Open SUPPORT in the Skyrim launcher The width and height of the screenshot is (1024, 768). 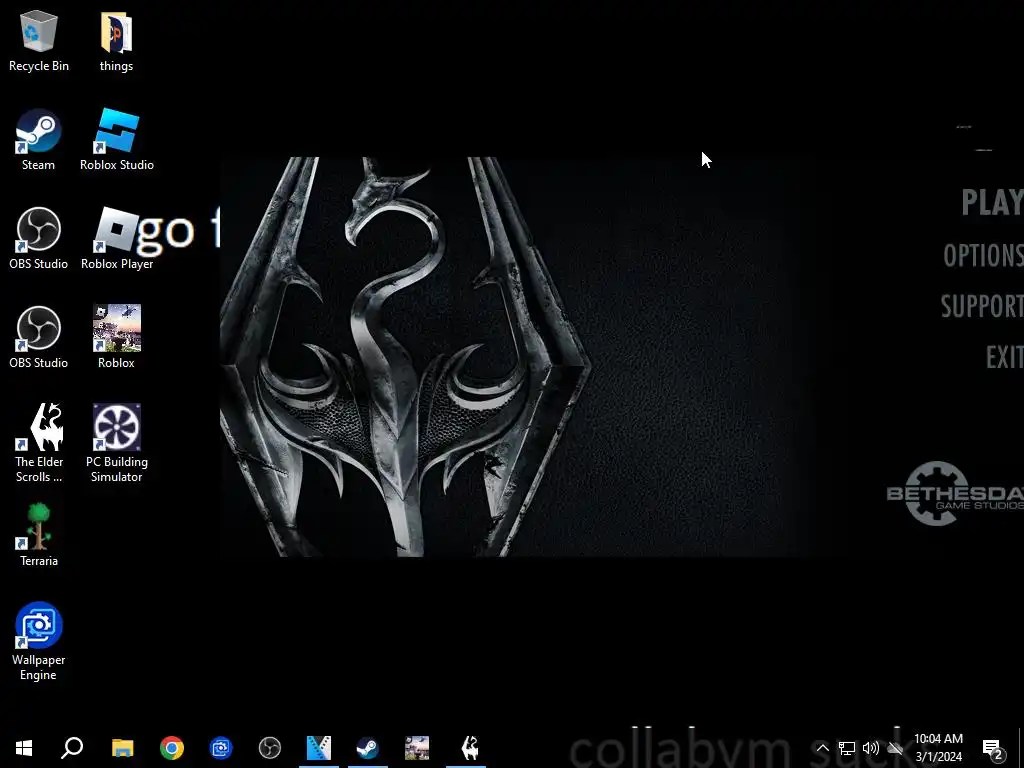click(x=982, y=306)
